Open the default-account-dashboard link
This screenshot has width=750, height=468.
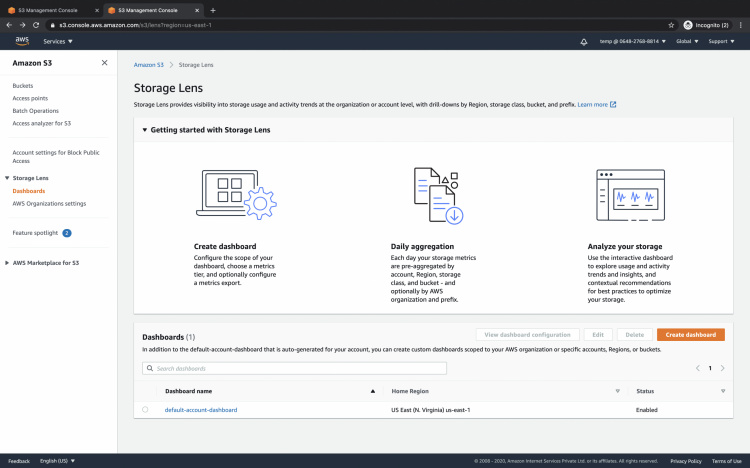(x=201, y=410)
